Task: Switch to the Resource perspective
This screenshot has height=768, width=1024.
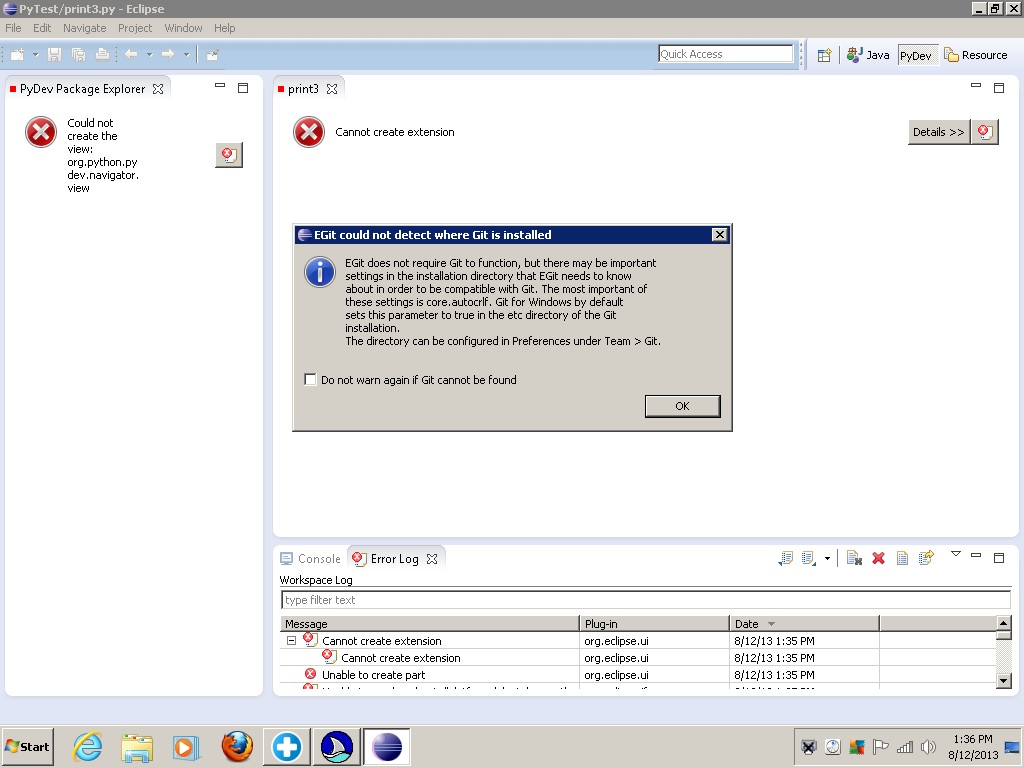Action: (x=976, y=56)
